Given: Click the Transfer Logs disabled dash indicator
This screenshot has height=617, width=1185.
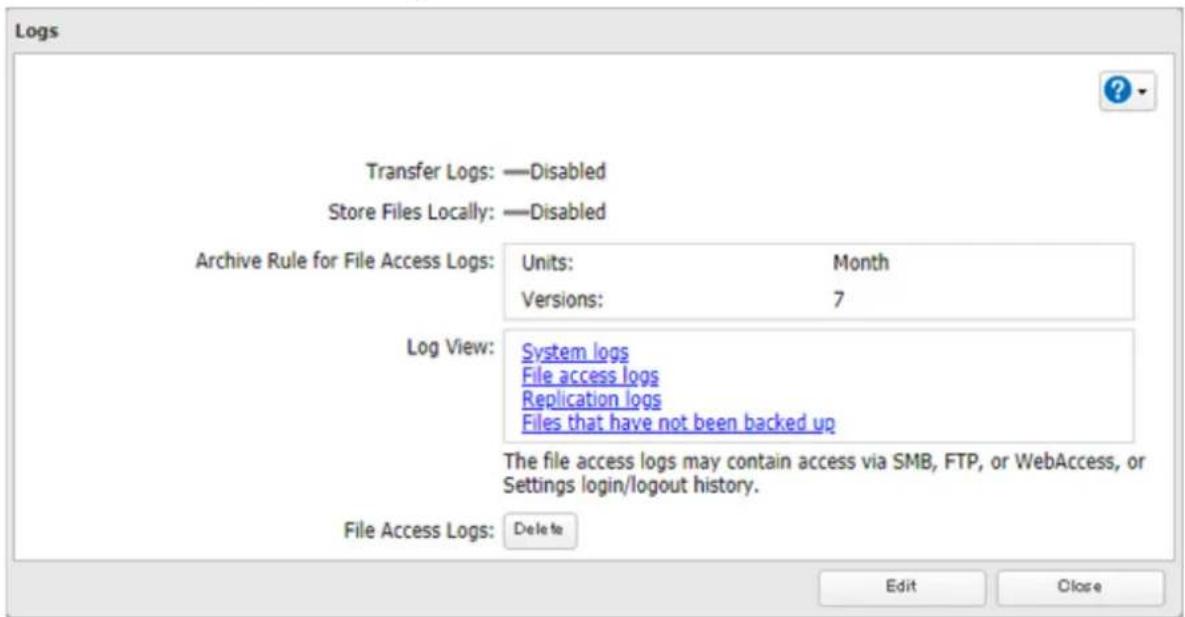Looking at the screenshot, I should (516, 172).
